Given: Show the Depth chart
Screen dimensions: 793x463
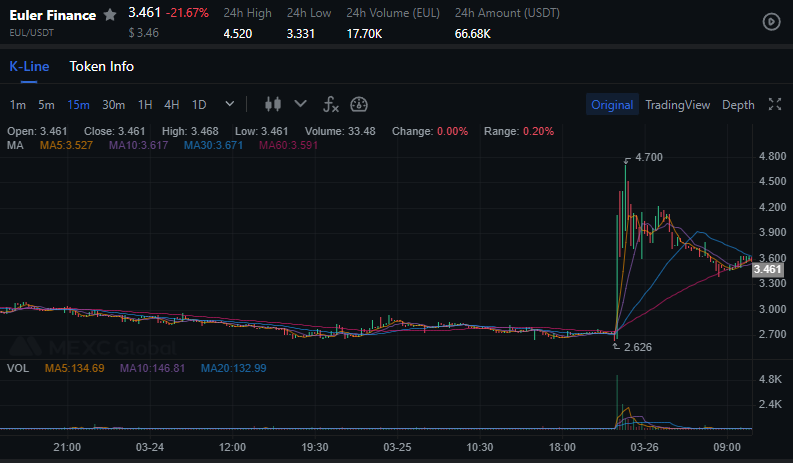Looking at the screenshot, I should tap(738, 105).
